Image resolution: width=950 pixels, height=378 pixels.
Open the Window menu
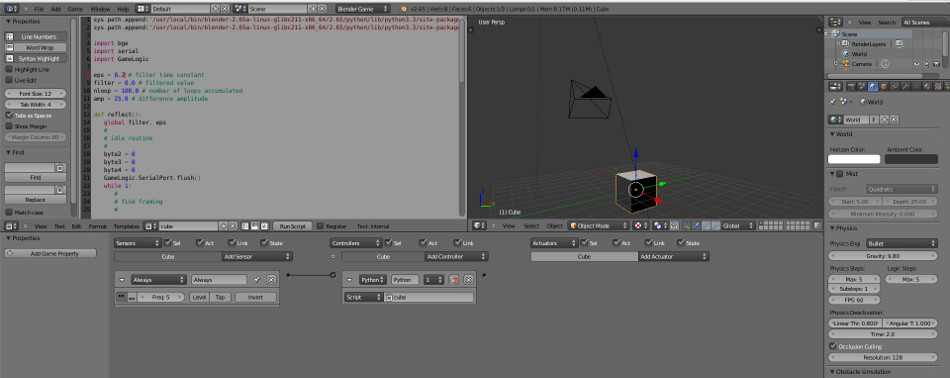100,10
